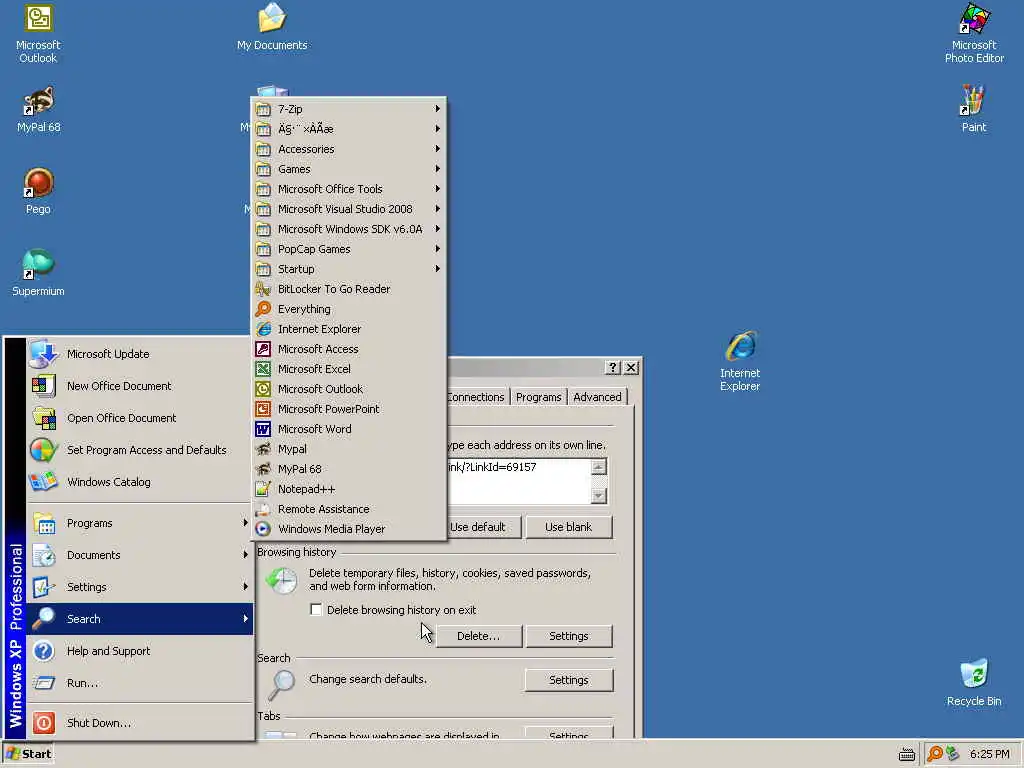
Task: Click the Start button on taskbar
Action: coord(28,754)
